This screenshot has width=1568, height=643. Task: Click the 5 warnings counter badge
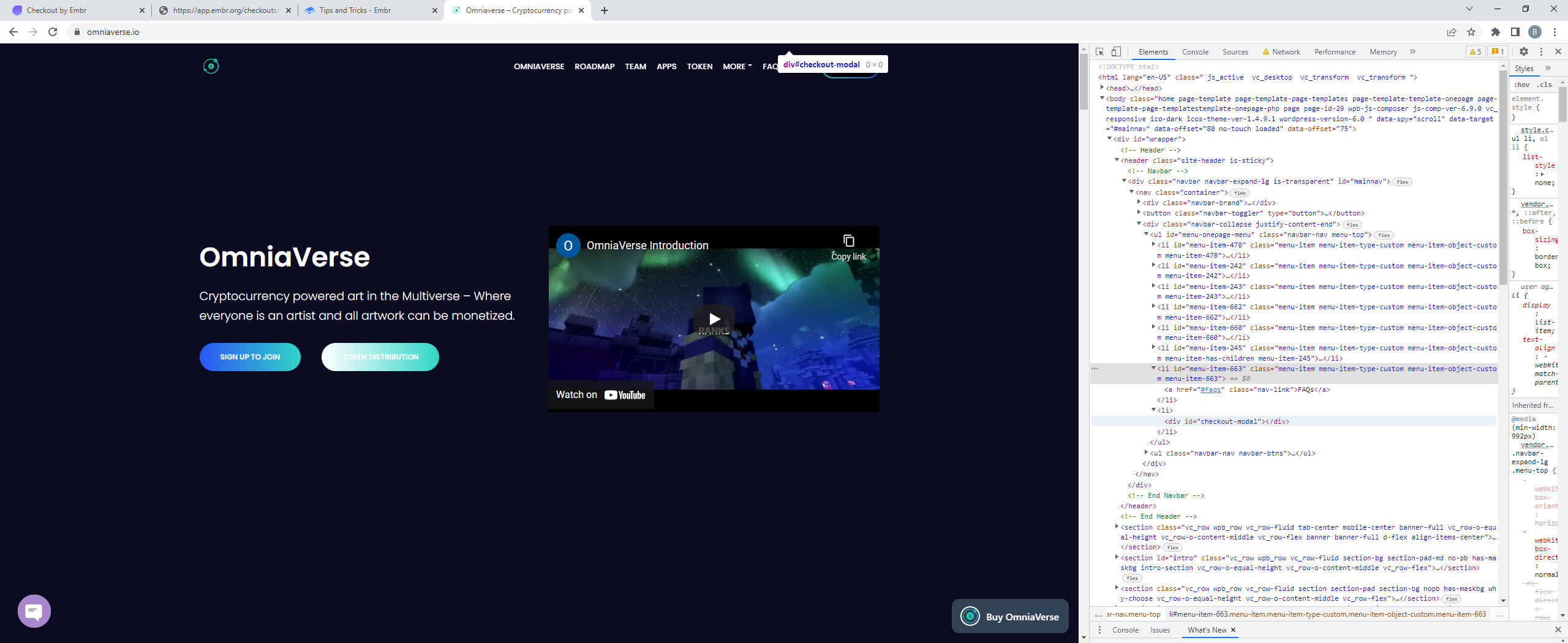(x=1476, y=52)
